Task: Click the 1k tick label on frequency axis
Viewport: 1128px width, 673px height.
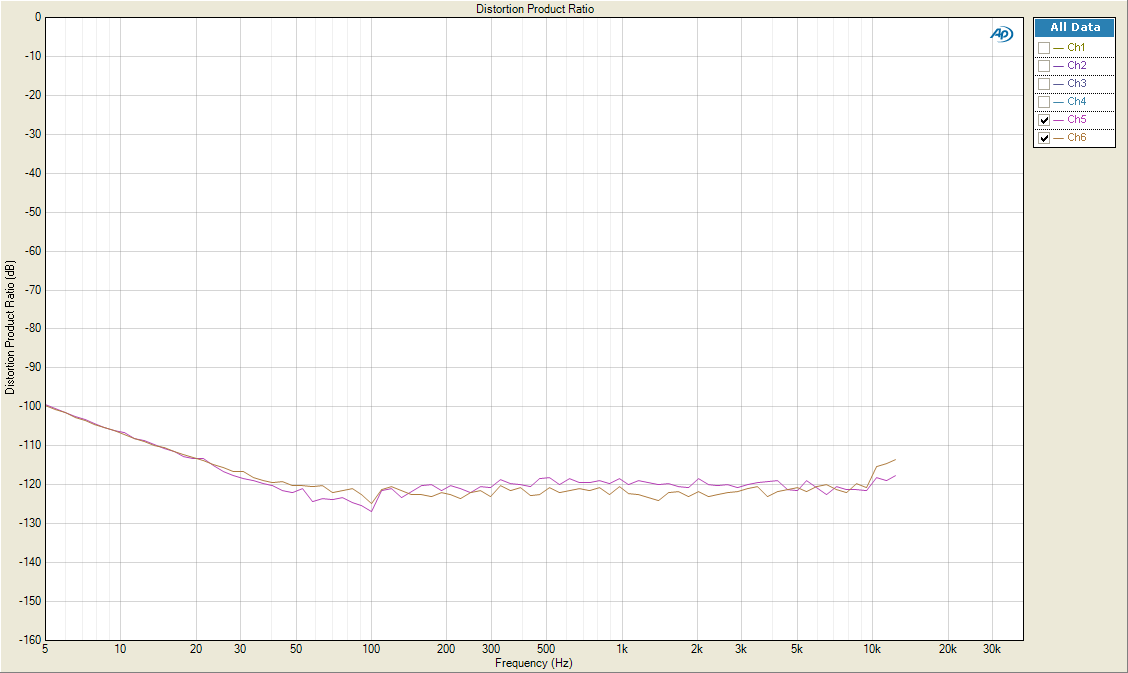Action: (x=622, y=649)
